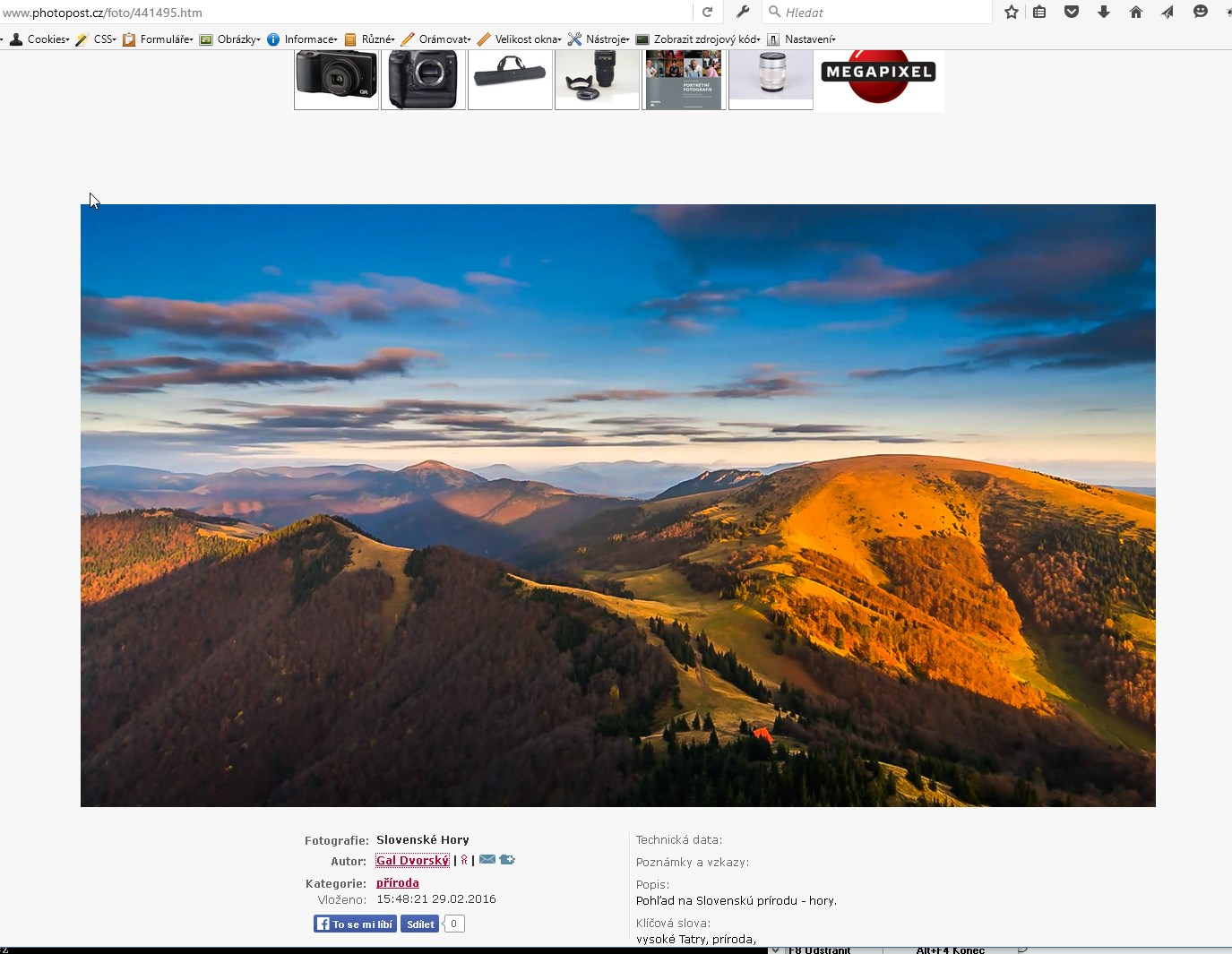Open the příroda category link

pyautogui.click(x=398, y=882)
